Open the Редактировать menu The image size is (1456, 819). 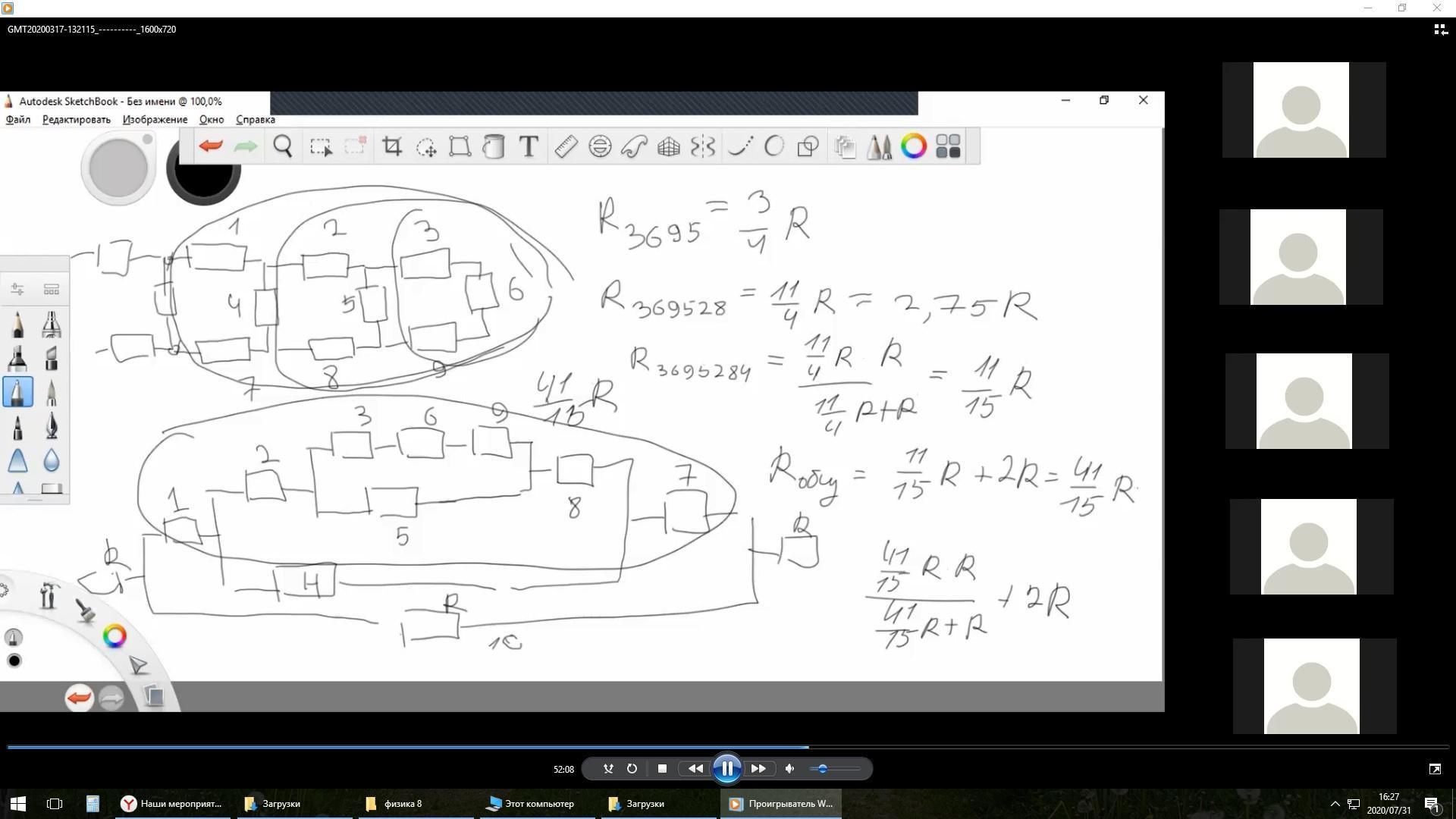(77, 120)
